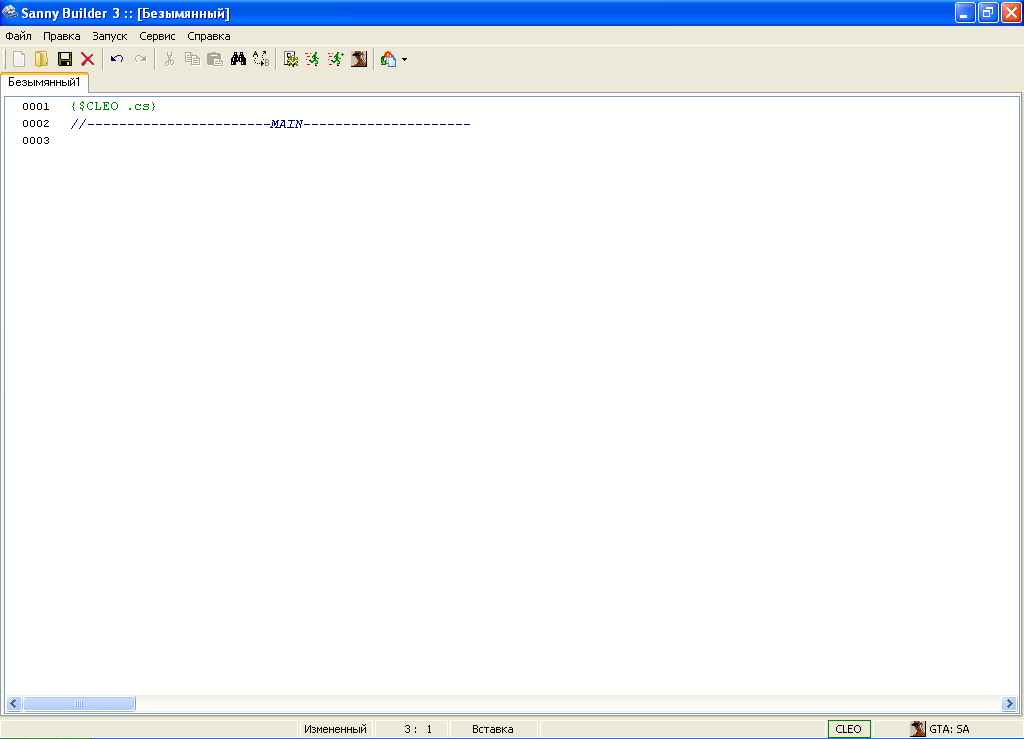Click the Вставка insert mode indicator
Image resolution: width=1024 pixels, height=739 pixels.
492,729
